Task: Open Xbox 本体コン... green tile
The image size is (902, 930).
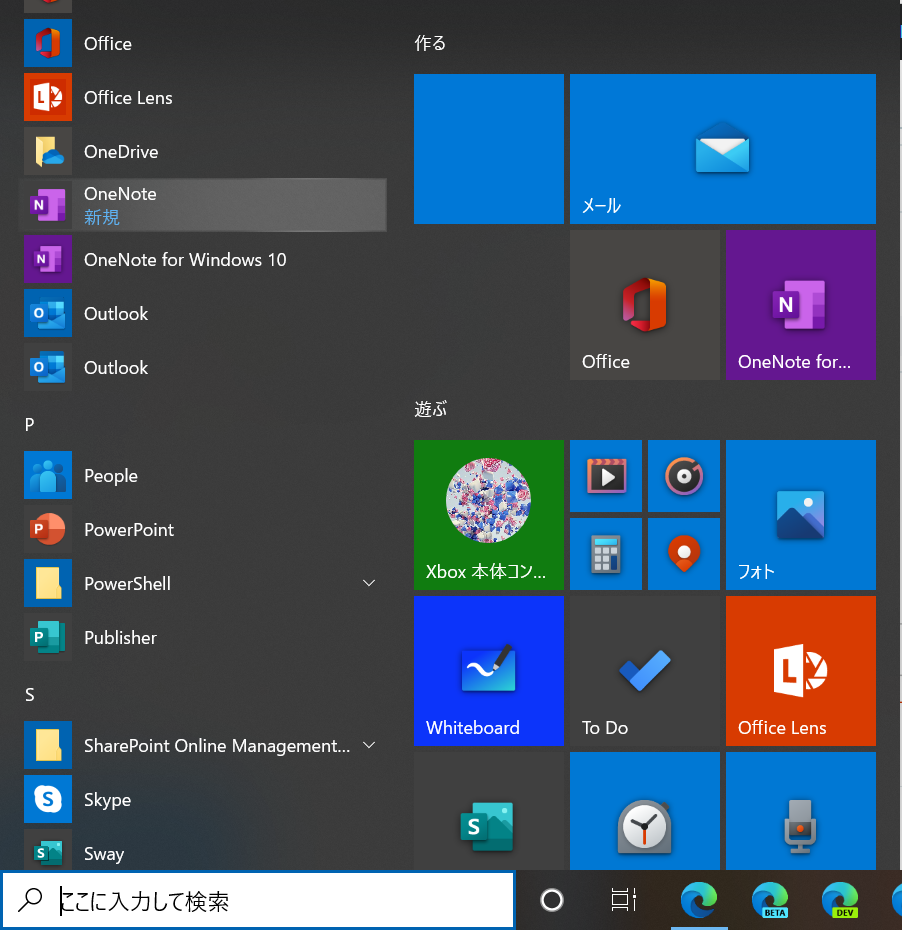Action: point(489,515)
